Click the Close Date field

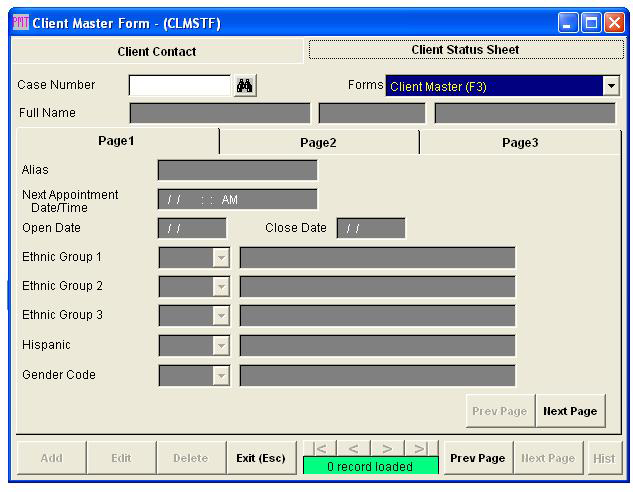click(x=371, y=228)
